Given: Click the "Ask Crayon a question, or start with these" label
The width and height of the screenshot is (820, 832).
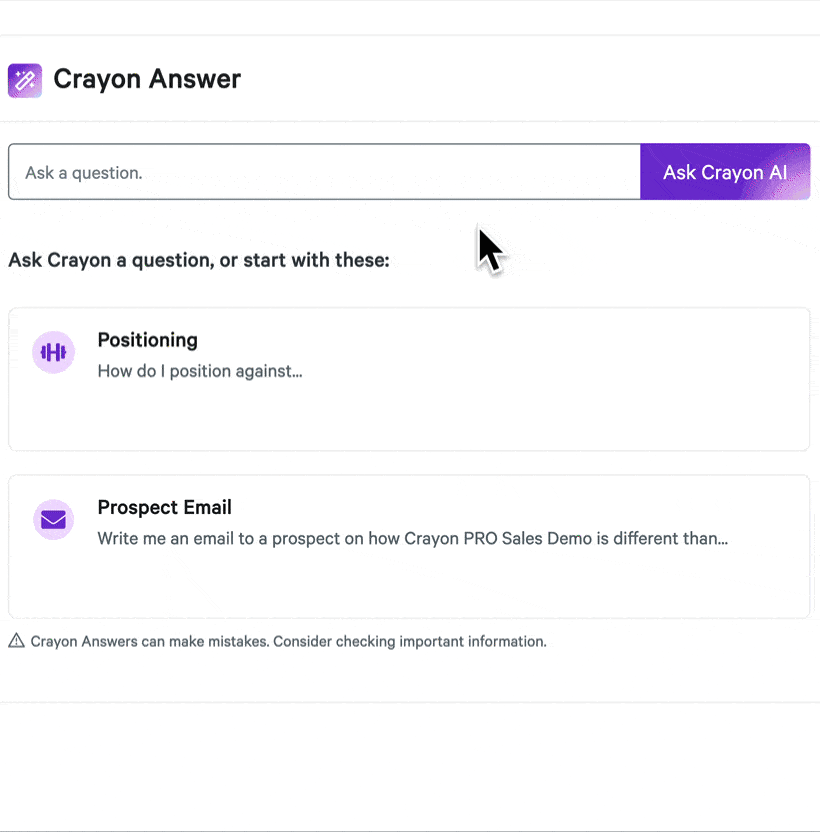Looking at the screenshot, I should point(198,260).
